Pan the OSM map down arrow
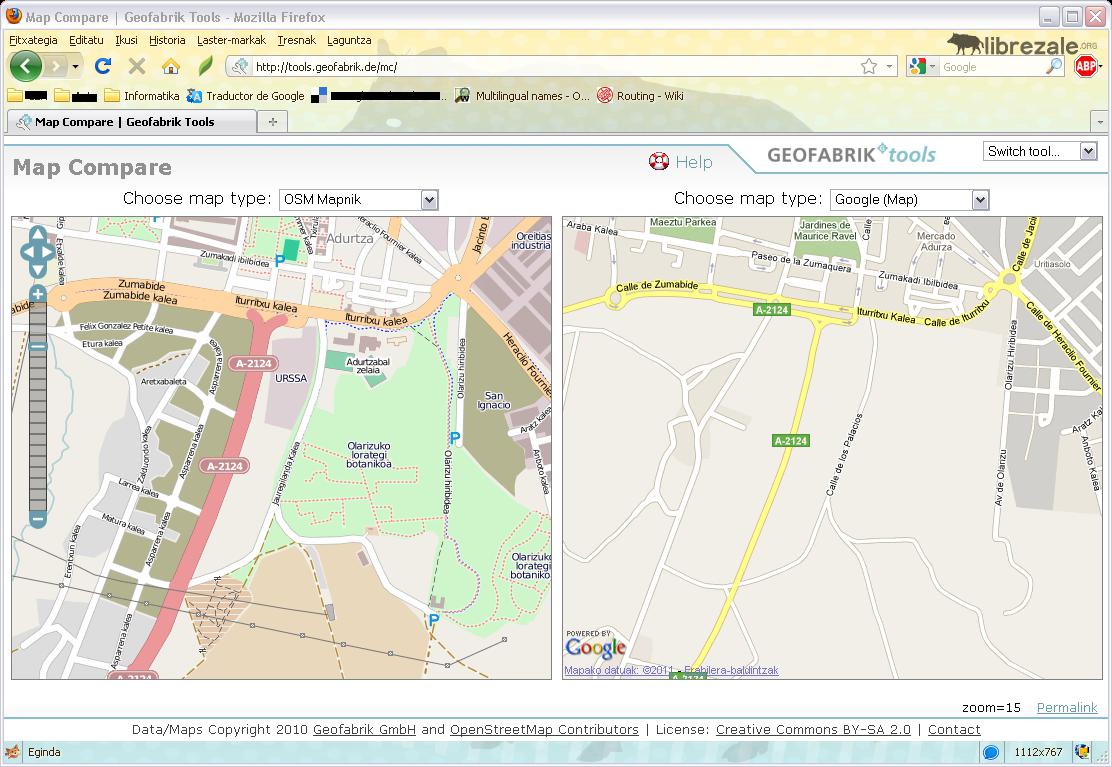The image size is (1112, 767). [38, 270]
